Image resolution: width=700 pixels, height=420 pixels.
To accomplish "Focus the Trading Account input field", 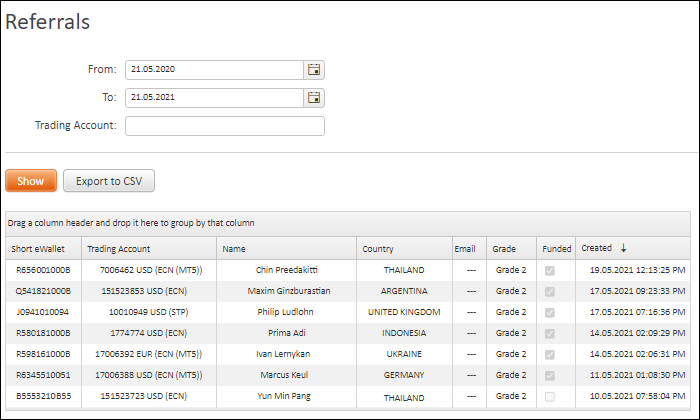I will tap(225, 126).
